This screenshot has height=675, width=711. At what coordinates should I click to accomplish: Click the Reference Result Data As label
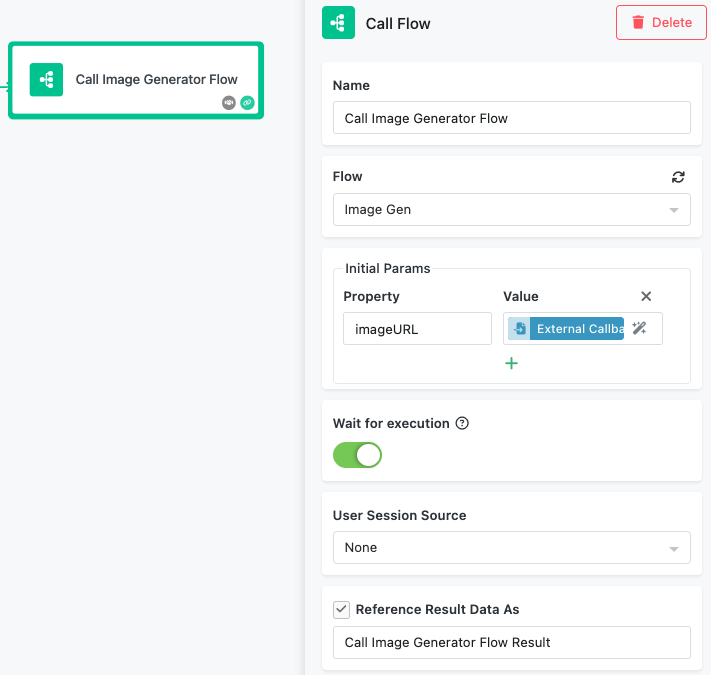click(x=437, y=609)
